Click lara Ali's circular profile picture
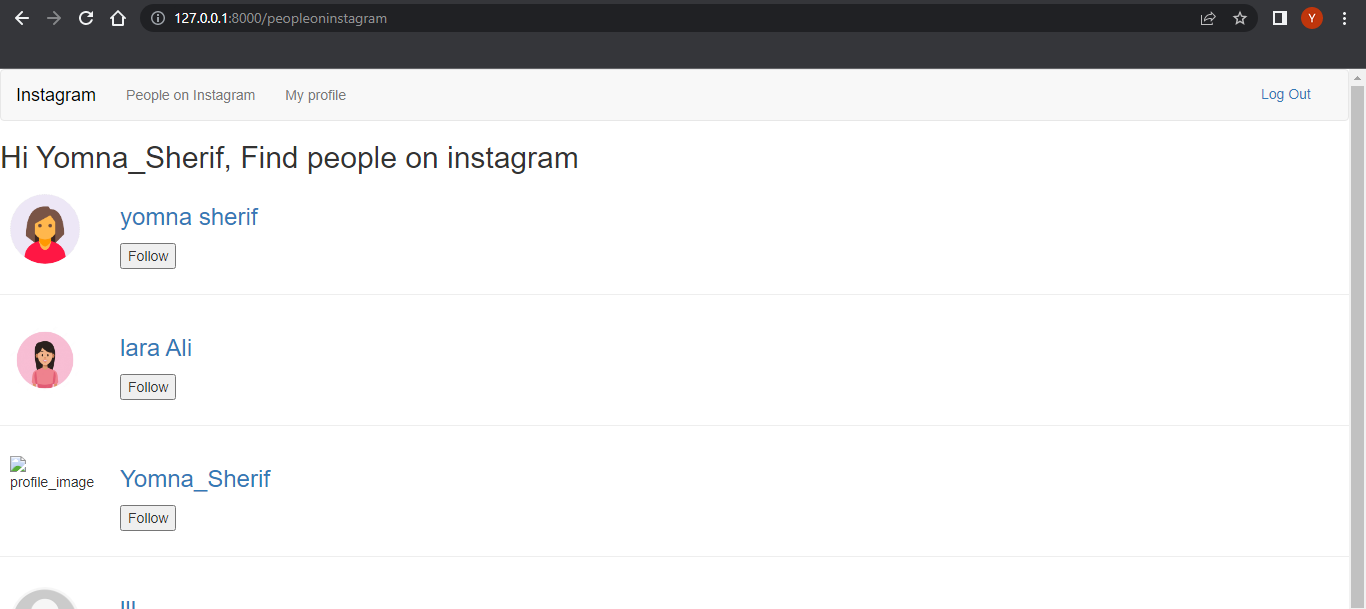Image resolution: width=1366 pixels, height=609 pixels. [x=44, y=359]
